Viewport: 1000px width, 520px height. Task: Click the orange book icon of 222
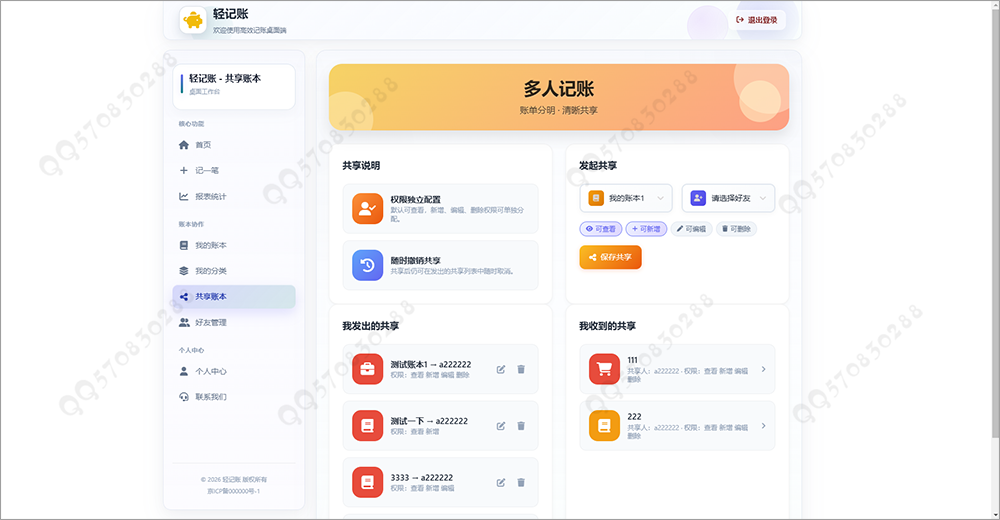tap(604, 426)
